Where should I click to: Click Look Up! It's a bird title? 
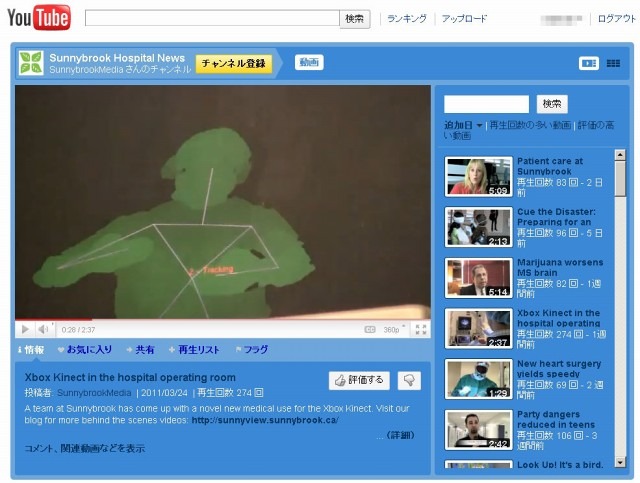[560, 465]
